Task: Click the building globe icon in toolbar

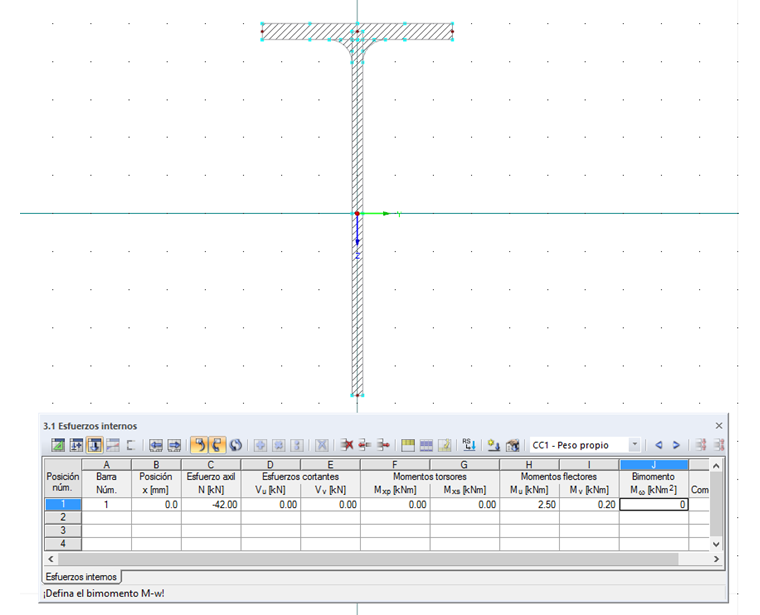Action: 512,445
